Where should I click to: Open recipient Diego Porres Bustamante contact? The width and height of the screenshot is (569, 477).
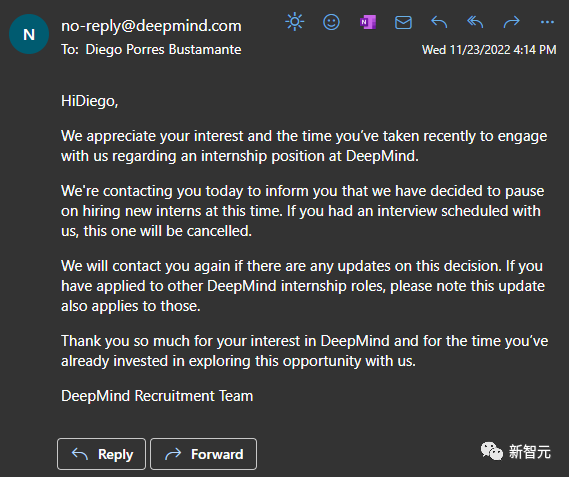pos(163,49)
